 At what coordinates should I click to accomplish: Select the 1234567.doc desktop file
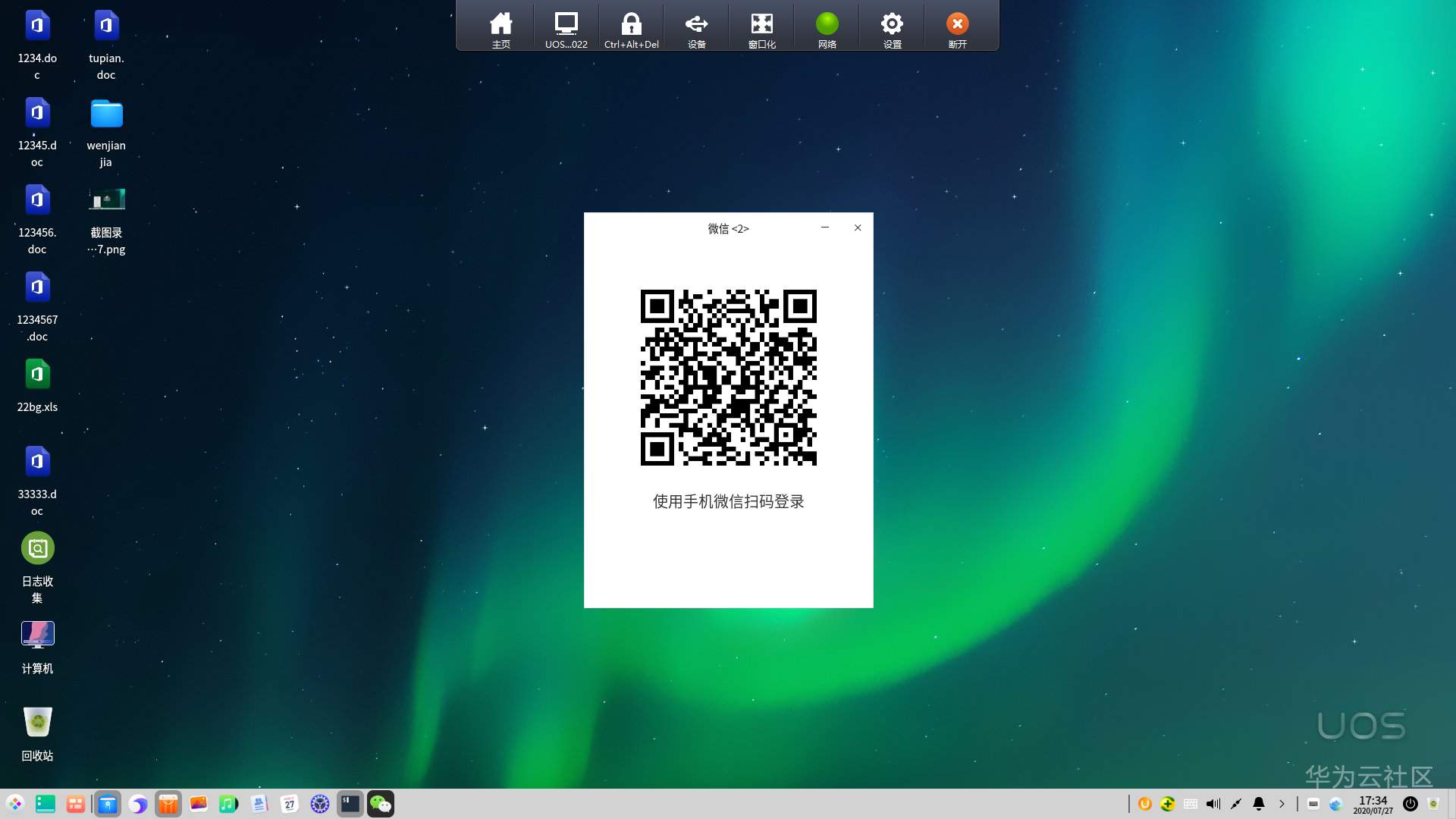tap(37, 306)
